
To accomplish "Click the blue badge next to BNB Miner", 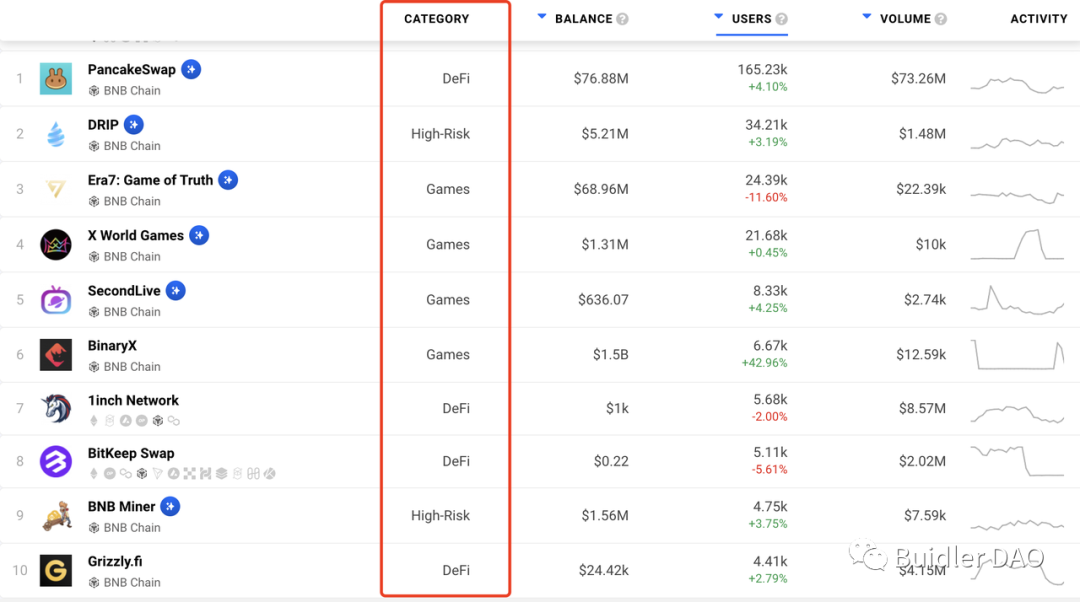I will click(x=170, y=506).
